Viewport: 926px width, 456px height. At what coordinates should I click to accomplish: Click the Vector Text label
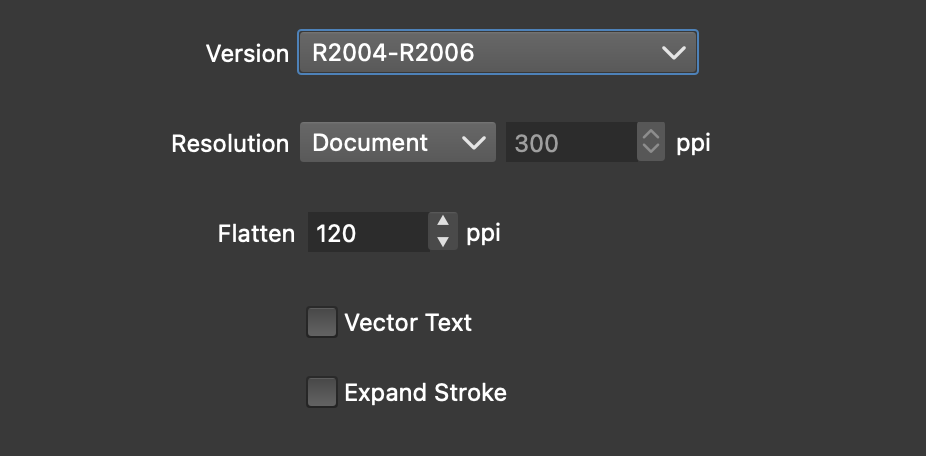408,323
